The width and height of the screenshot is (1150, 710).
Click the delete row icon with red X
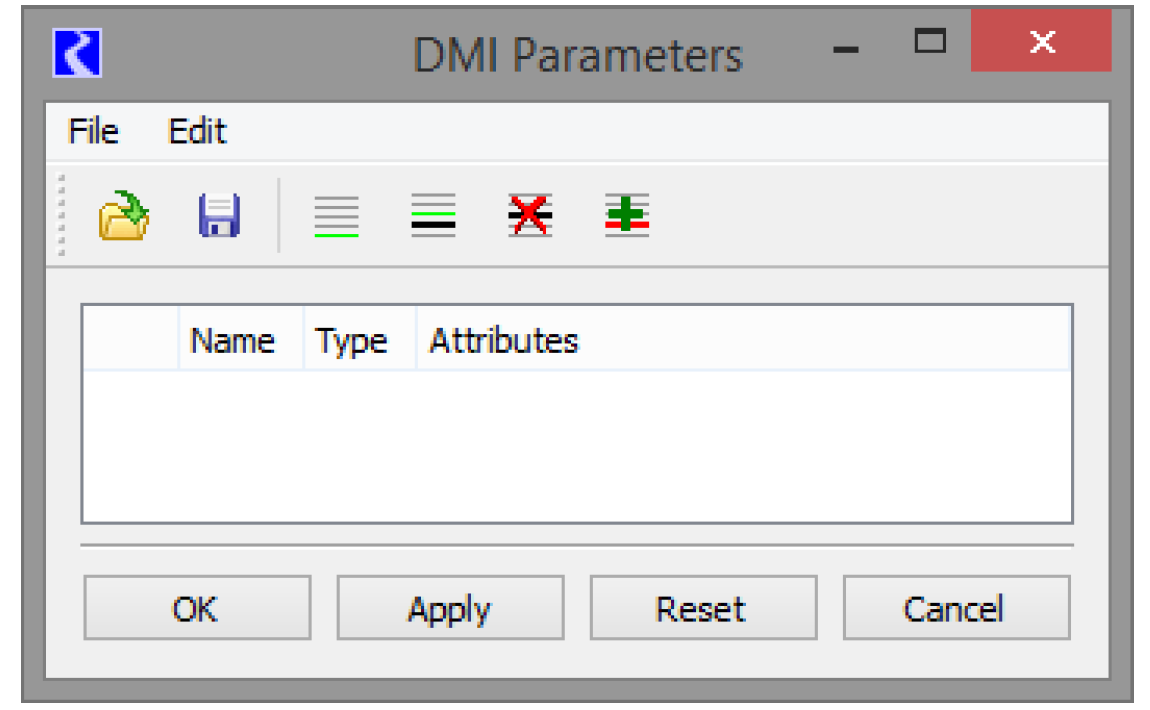click(x=530, y=216)
